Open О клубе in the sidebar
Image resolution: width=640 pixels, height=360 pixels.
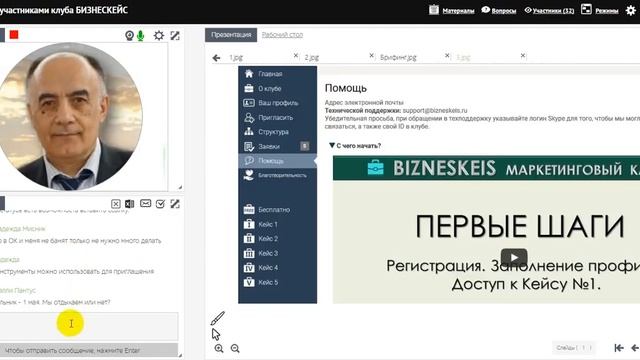pyautogui.click(x=278, y=89)
